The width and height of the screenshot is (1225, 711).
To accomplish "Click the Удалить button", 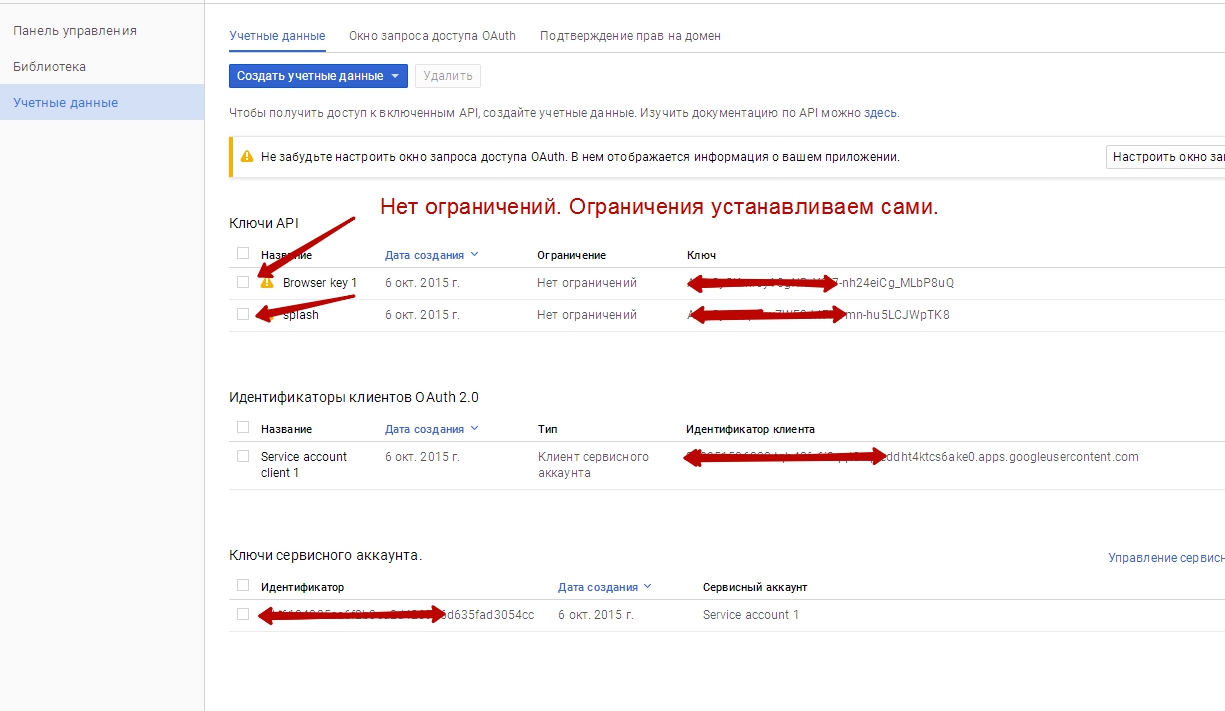I will [448, 76].
